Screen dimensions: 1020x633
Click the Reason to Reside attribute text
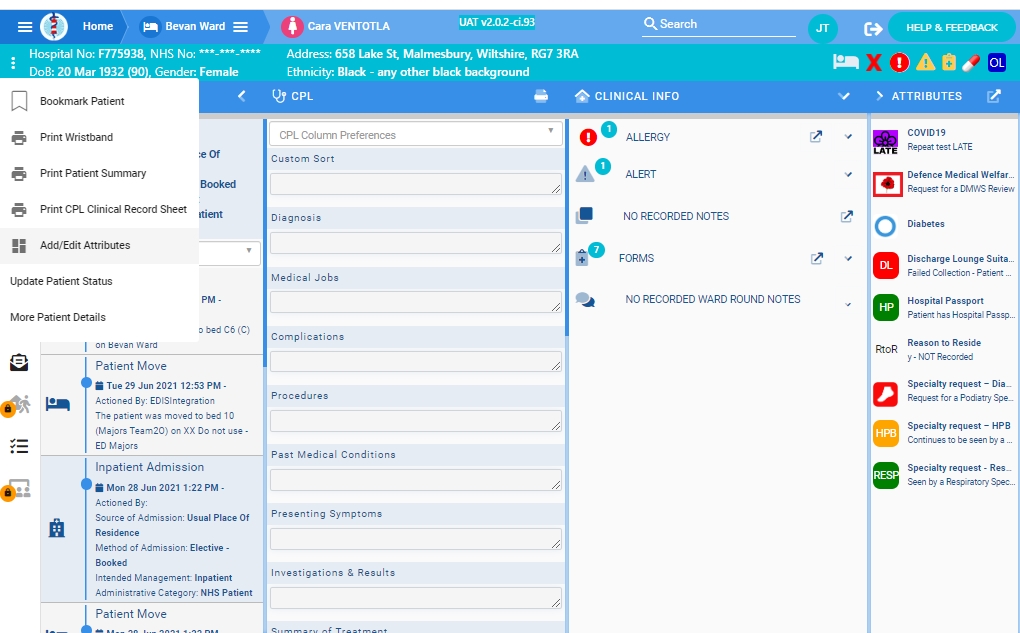pyautogui.click(x=944, y=343)
